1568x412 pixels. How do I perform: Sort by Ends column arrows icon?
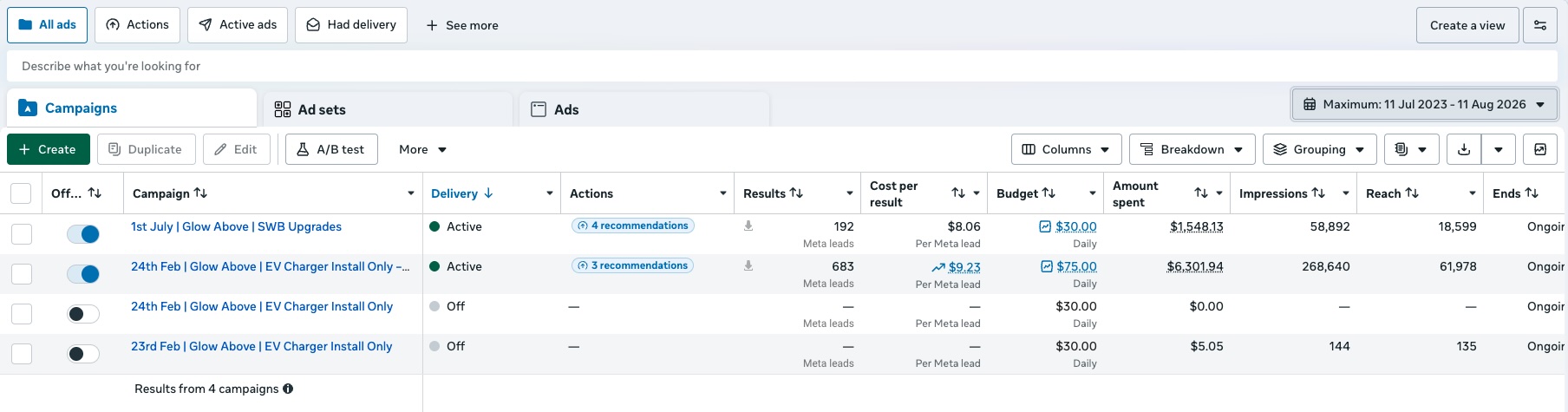(x=1532, y=193)
